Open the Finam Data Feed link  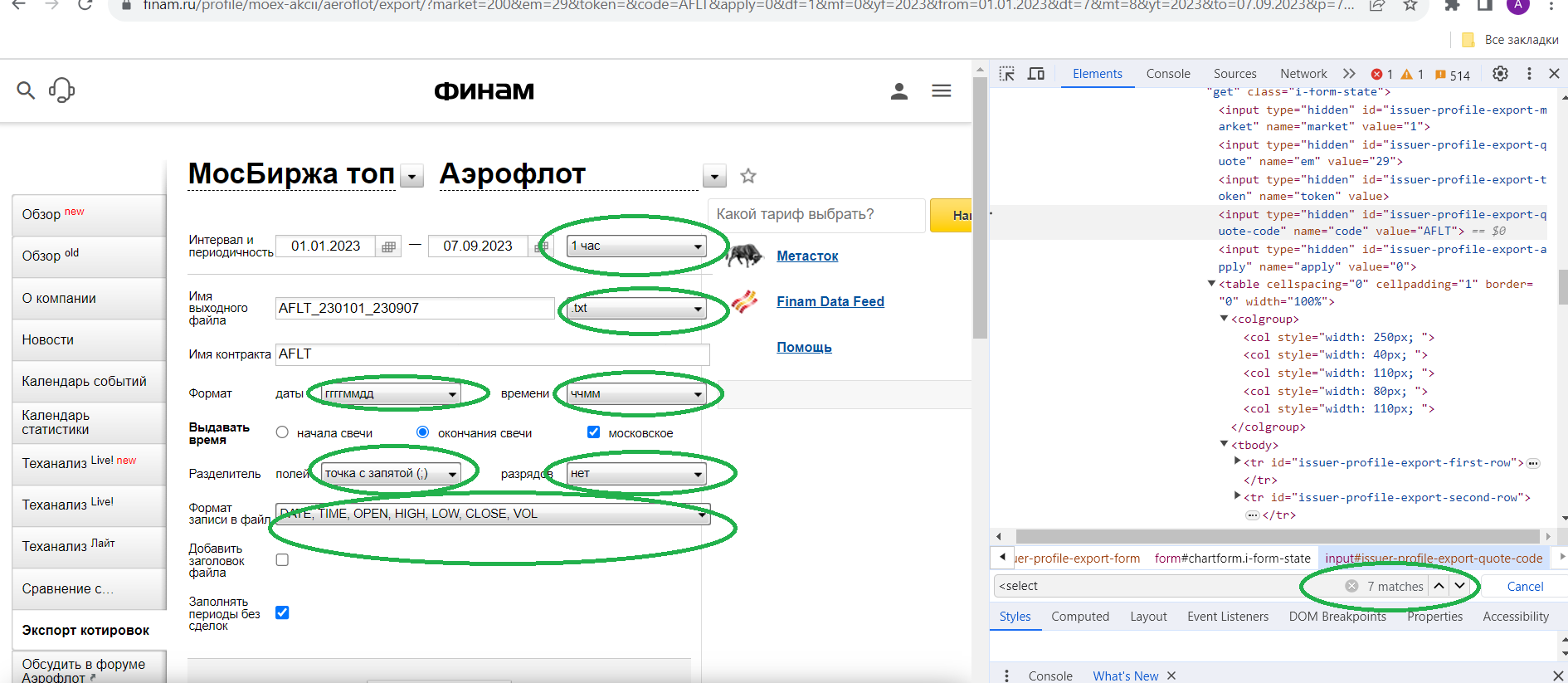click(x=830, y=302)
